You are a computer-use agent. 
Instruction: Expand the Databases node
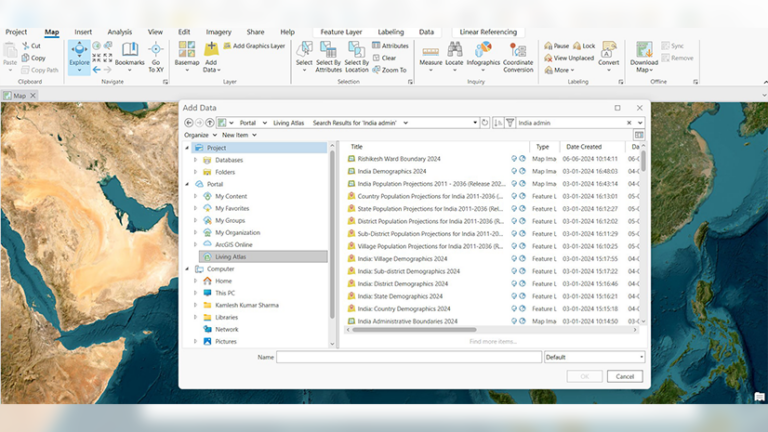point(195,160)
